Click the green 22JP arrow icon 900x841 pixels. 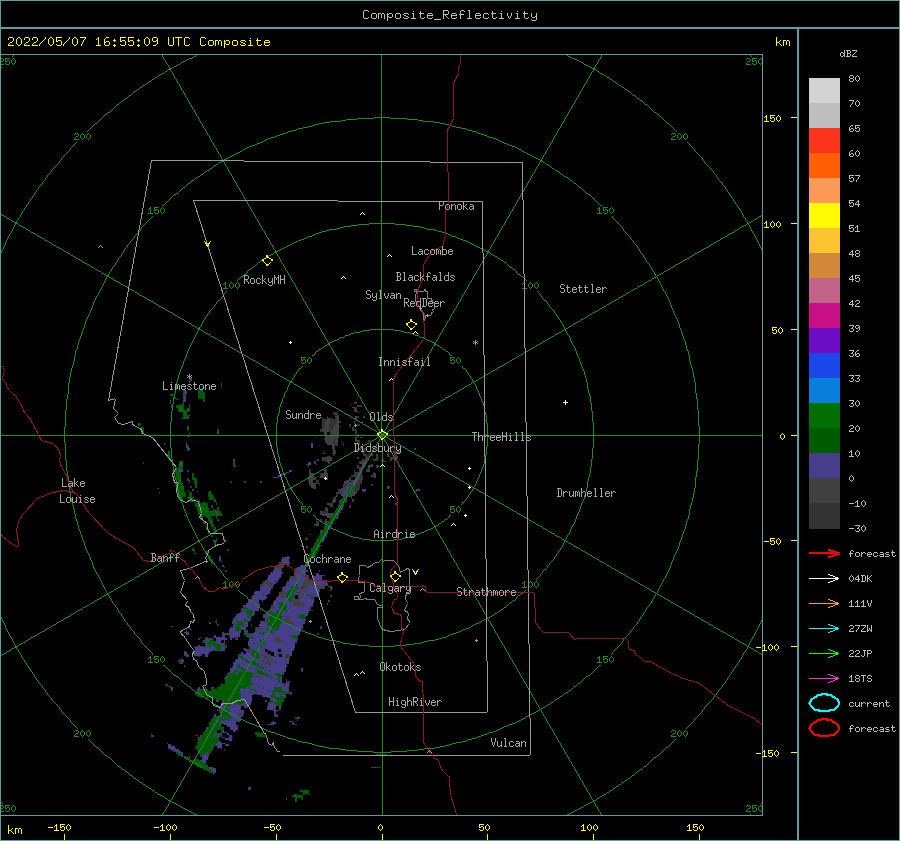(x=824, y=653)
